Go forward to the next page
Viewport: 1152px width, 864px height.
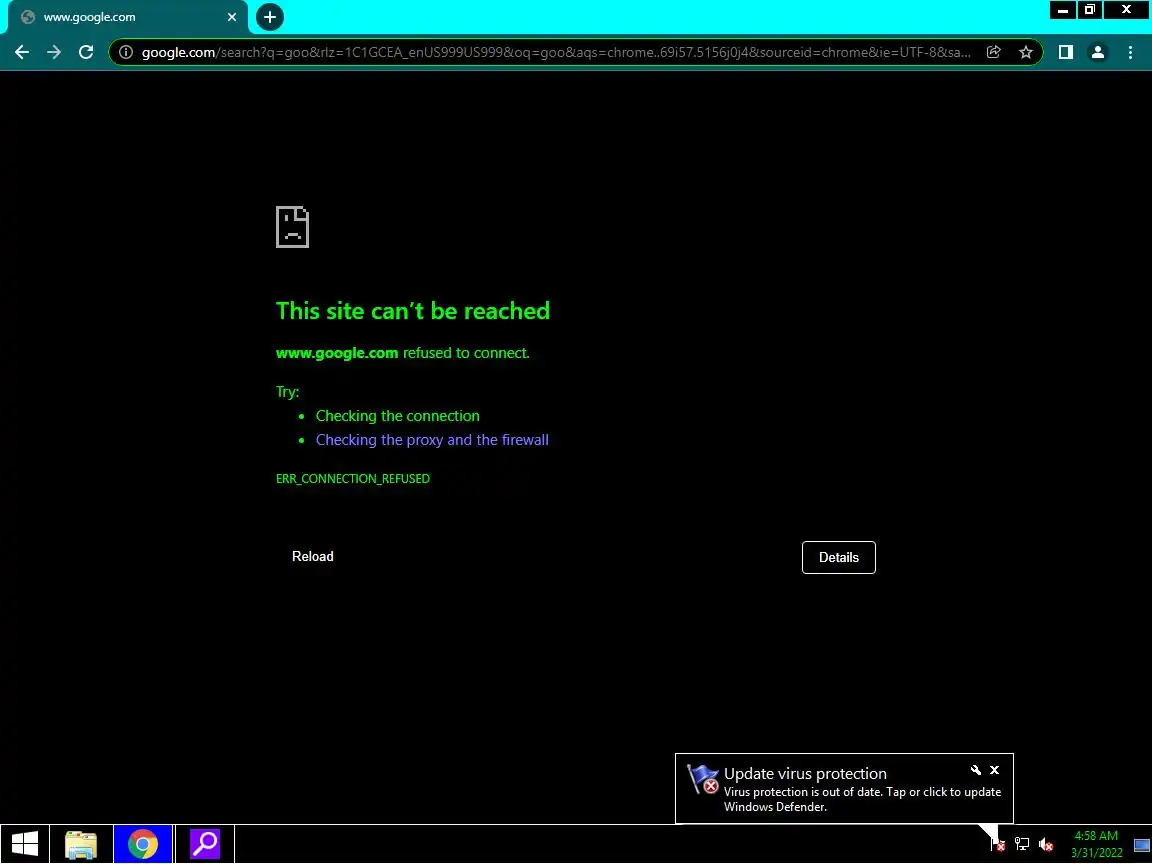pyautogui.click(x=54, y=52)
